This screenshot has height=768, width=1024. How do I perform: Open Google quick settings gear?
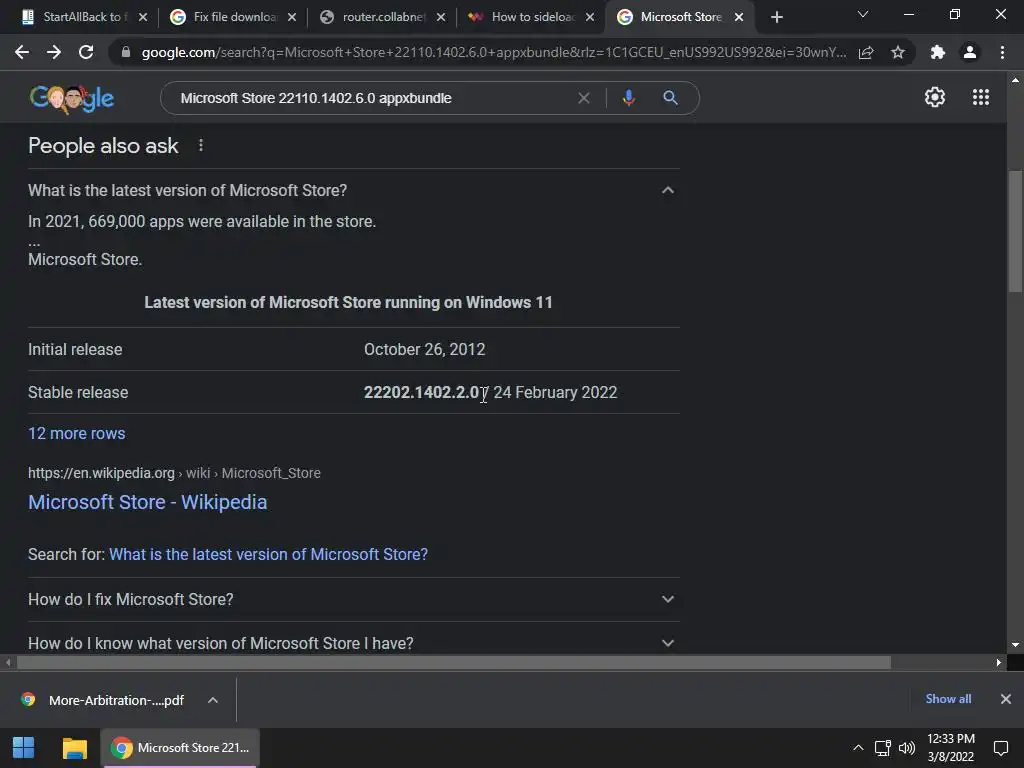(935, 97)
